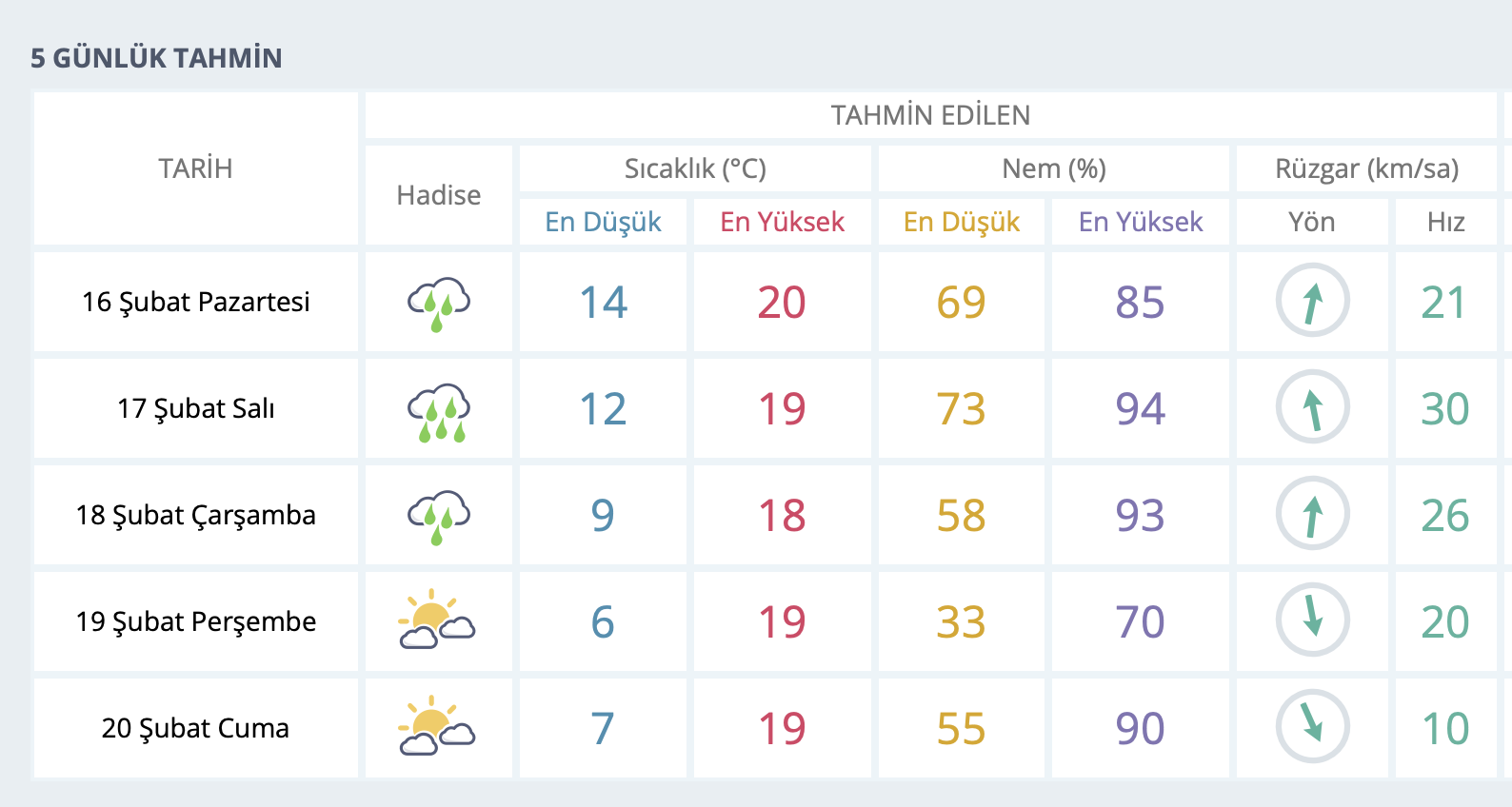The height and width of the screenshot is (807, 1512).
Task: Click the wind speed value 30
Action: tap(1444, 408)
